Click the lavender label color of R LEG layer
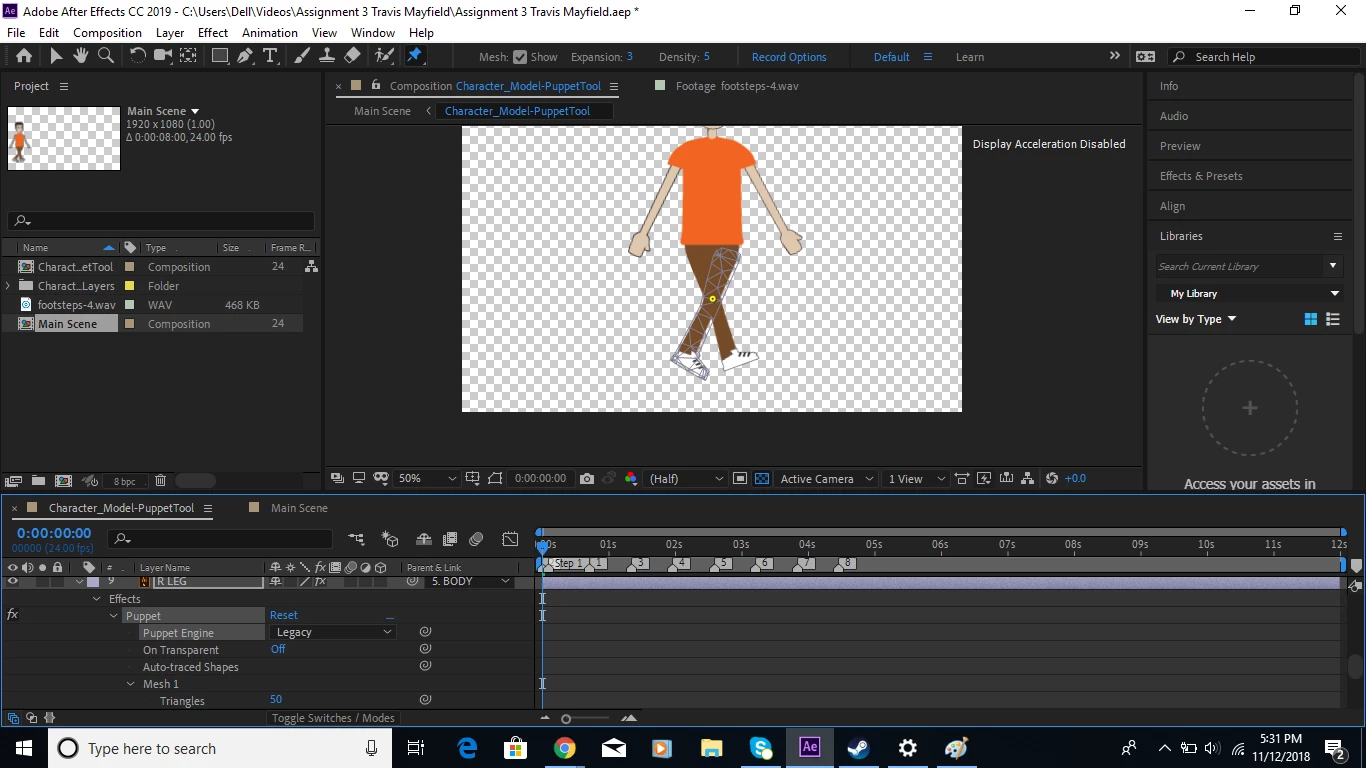The image size is (1366, 768). pos(93,581)
